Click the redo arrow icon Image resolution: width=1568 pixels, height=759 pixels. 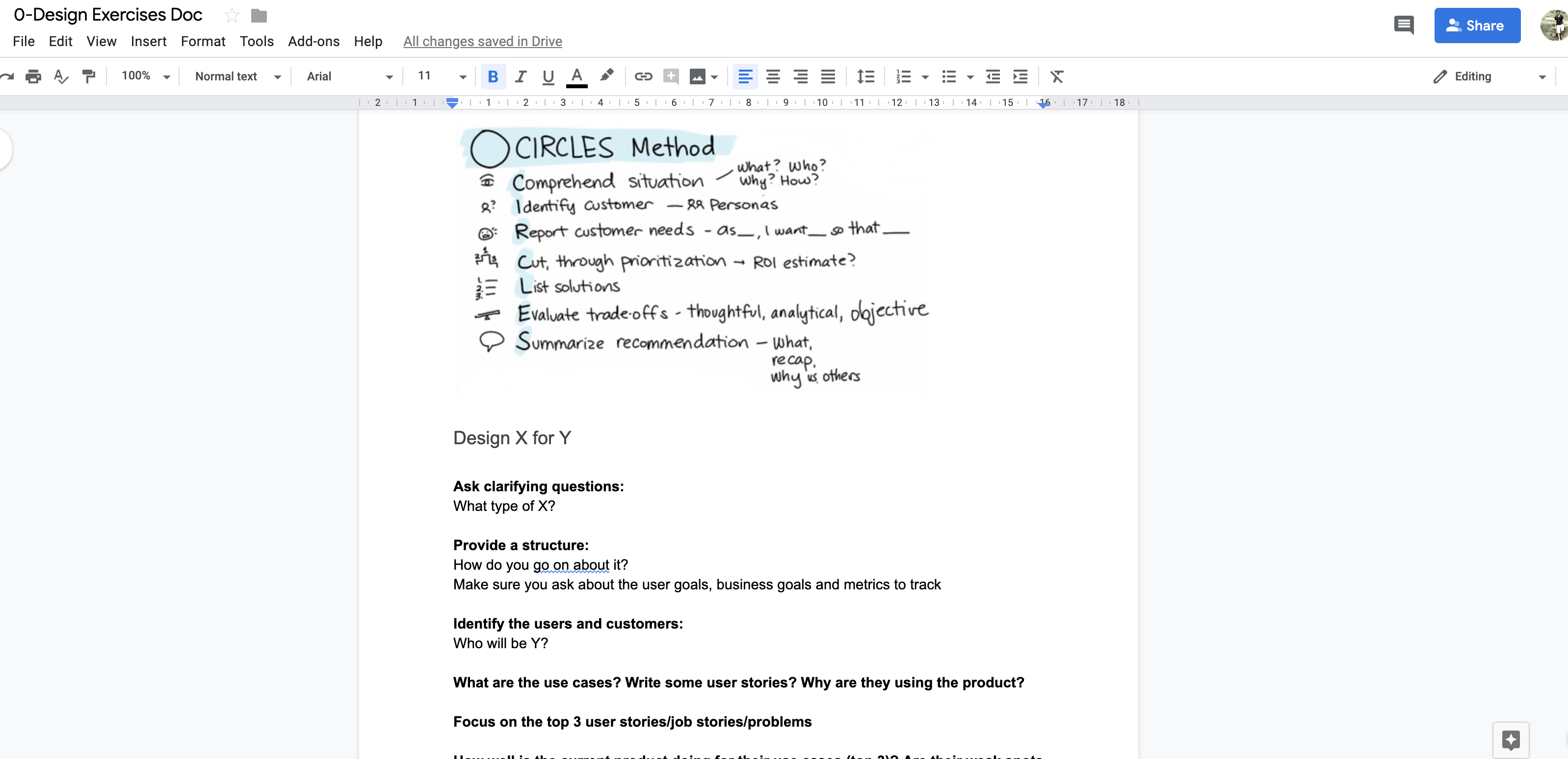pyautogui.click(x=6, y=76)
